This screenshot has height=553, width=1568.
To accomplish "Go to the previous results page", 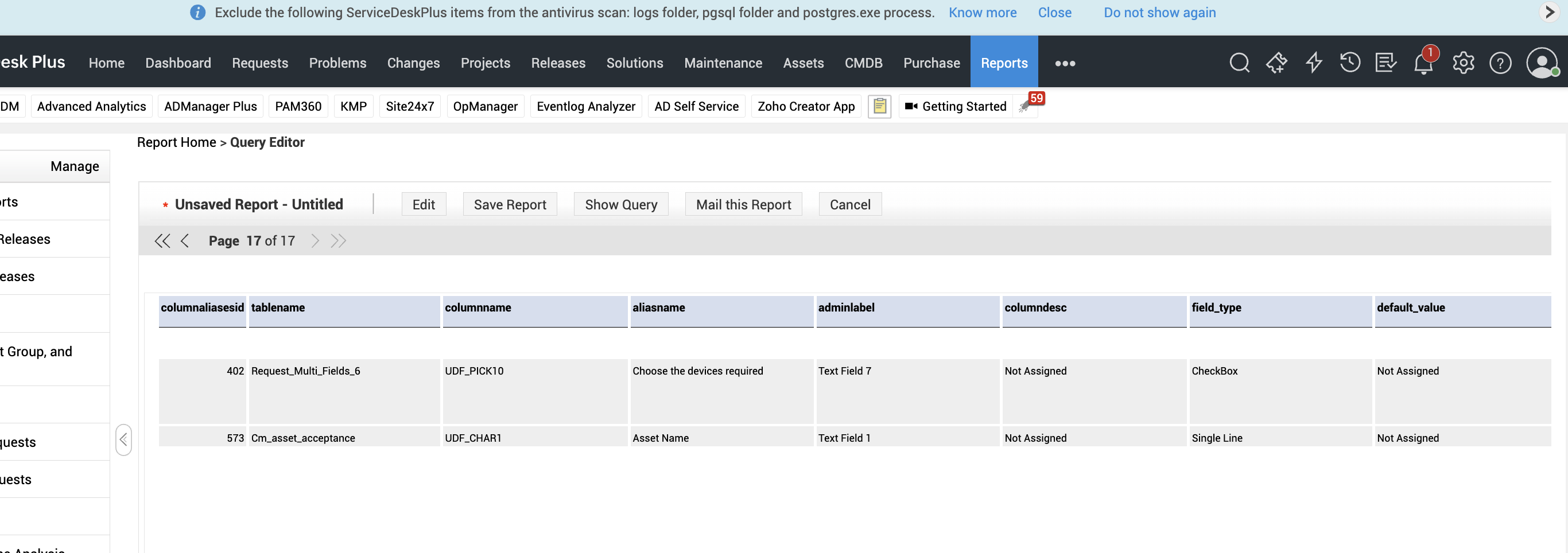I will 185,241.
